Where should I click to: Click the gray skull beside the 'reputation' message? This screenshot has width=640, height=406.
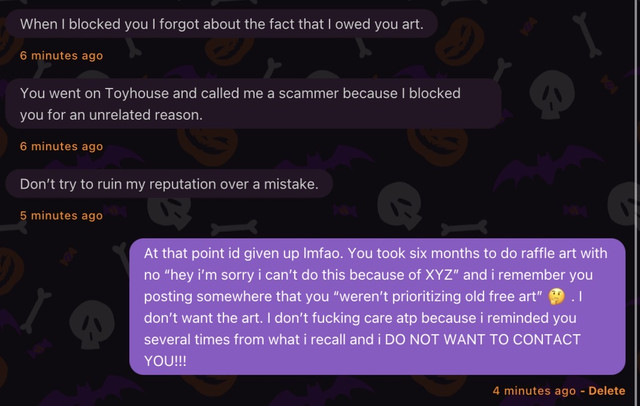[399, 206]
